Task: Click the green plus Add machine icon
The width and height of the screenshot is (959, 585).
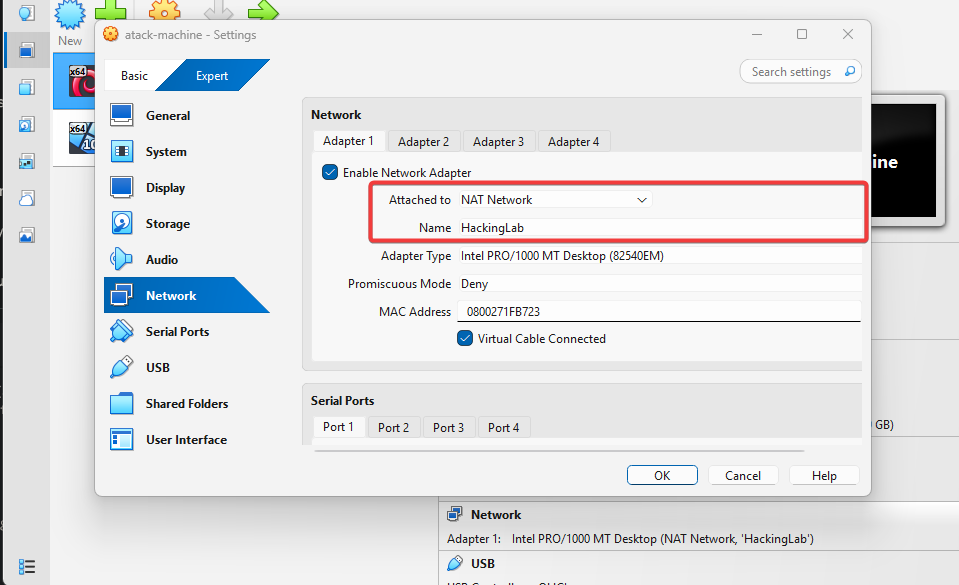Action: click(x=111, y=9)
